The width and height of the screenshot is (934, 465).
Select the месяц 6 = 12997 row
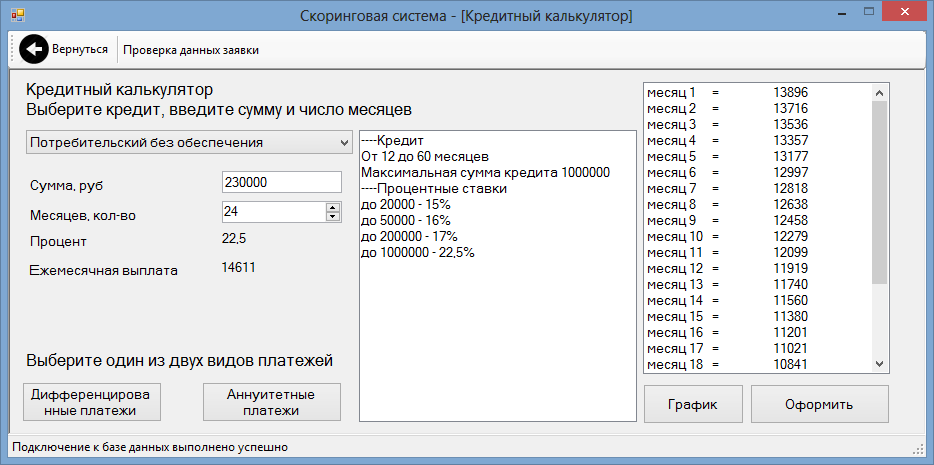[x=758, y=173]
